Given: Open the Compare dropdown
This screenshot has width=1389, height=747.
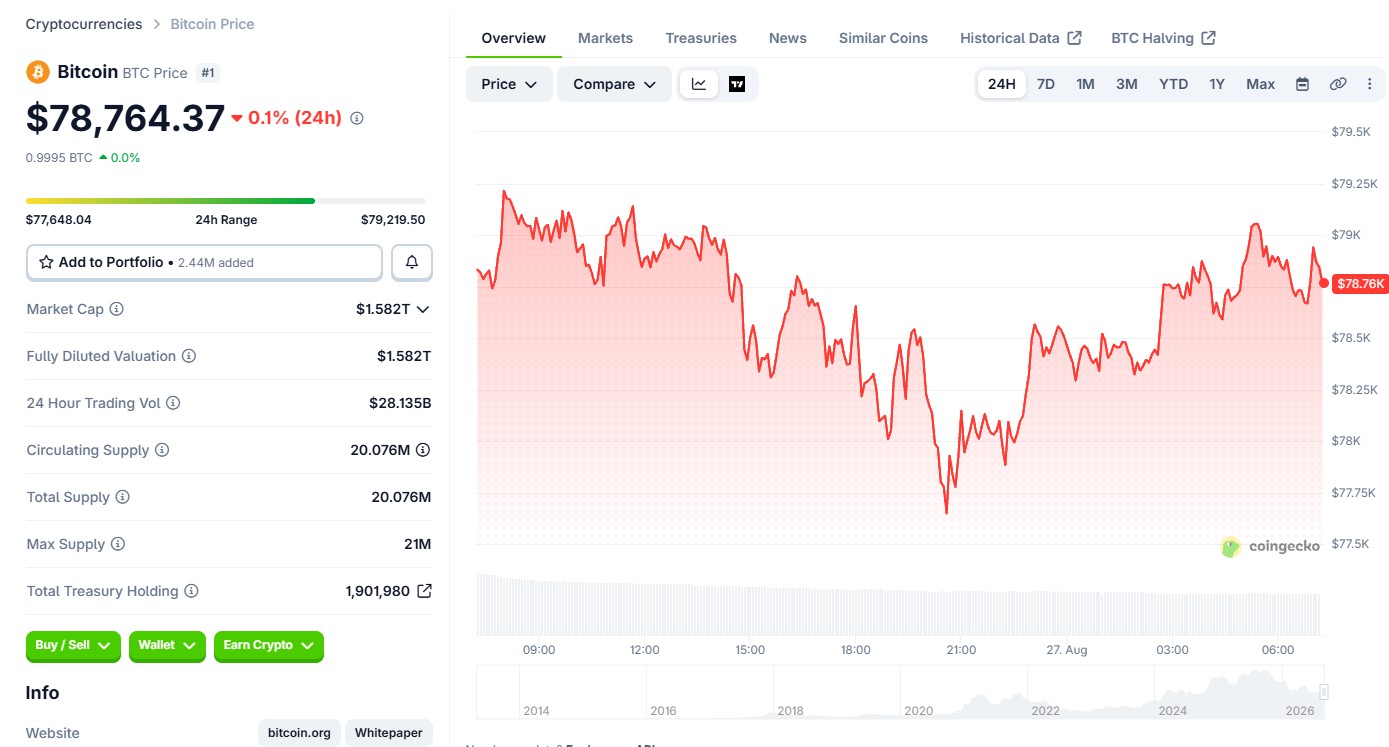Looking at the screenshot, I should click(614, 84).
